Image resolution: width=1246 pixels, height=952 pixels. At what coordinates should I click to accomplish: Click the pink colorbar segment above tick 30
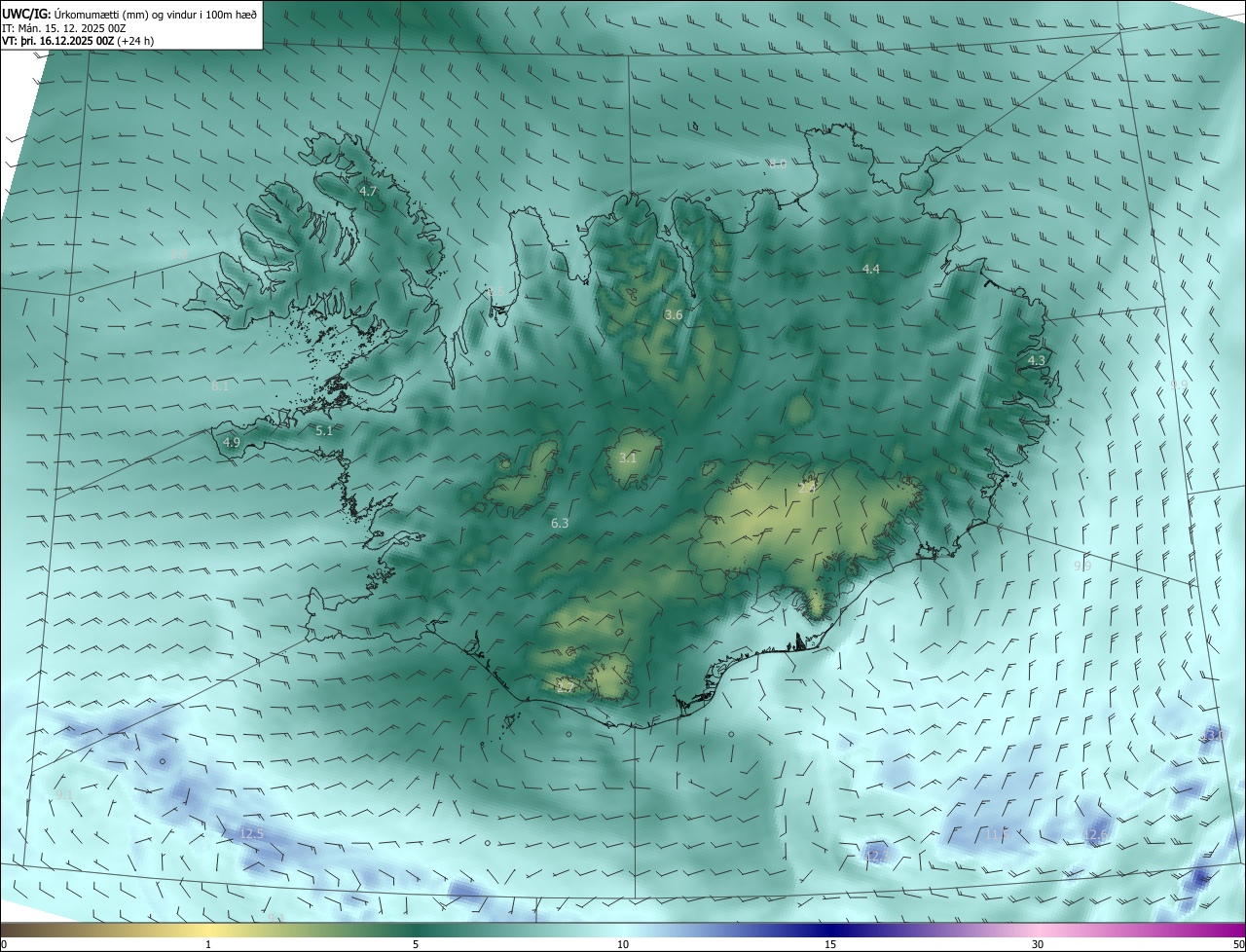coord(1038,930)
